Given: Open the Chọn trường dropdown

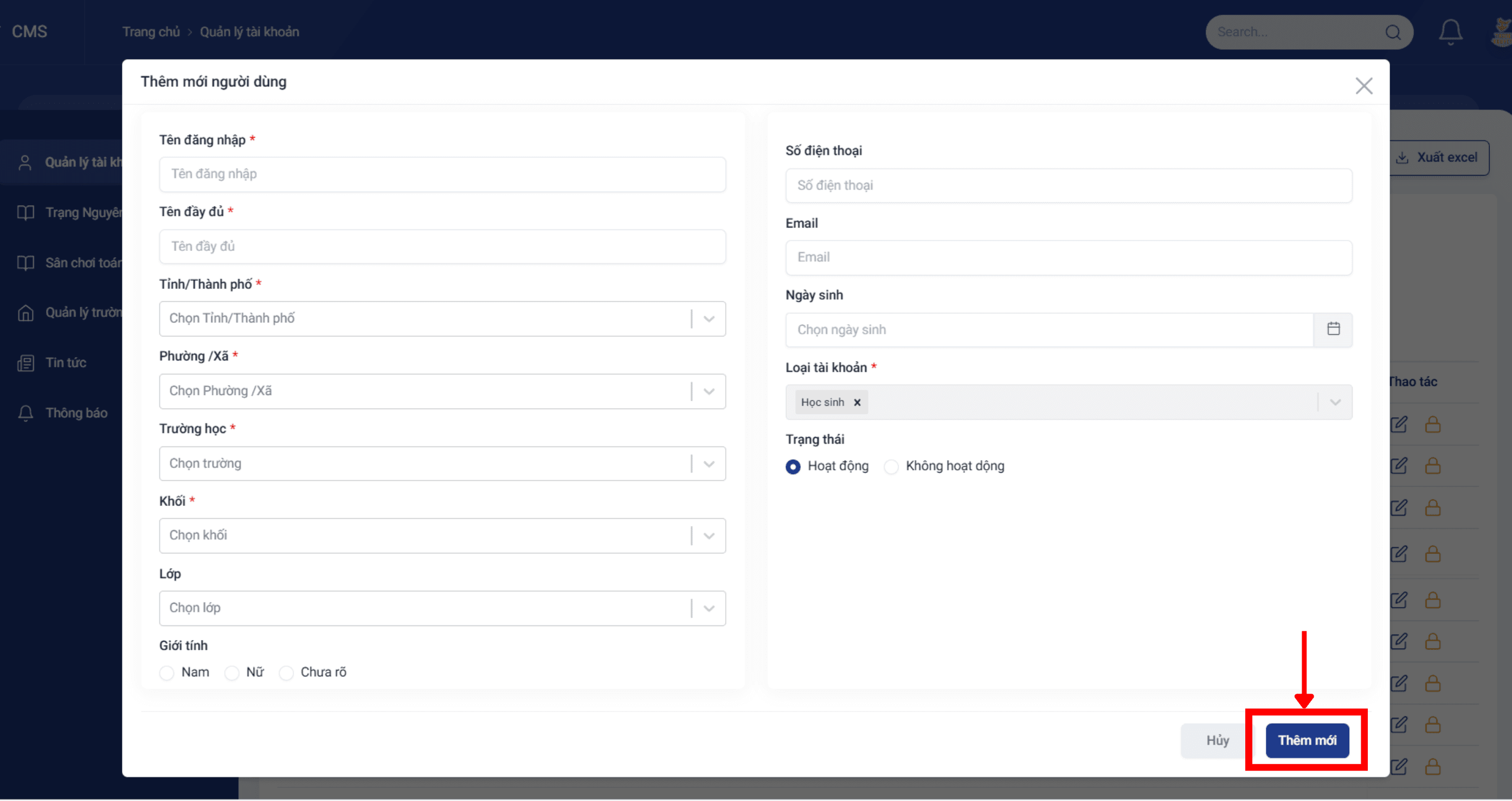Looking at the screenshot, I should [x=442, y=463].
